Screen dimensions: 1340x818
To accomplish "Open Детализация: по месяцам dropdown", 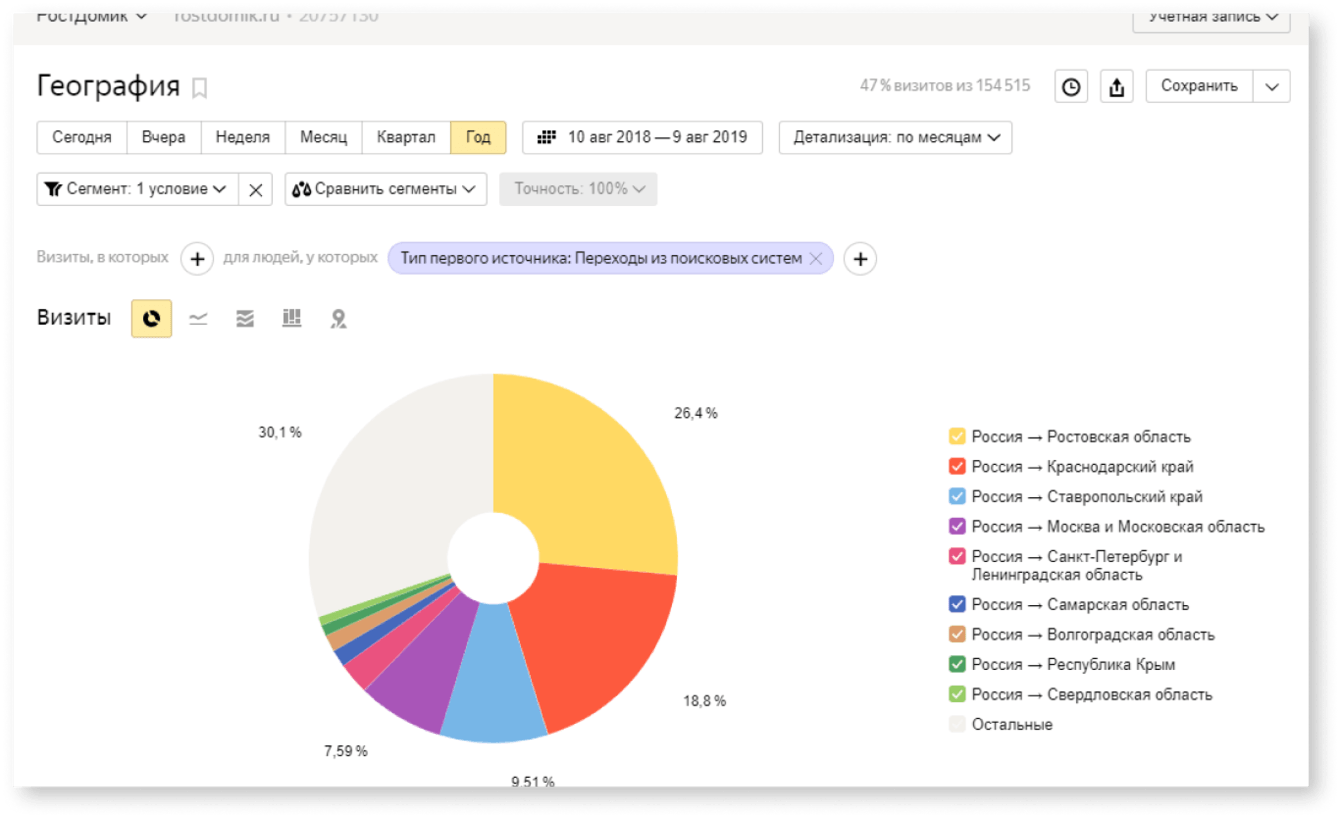I will pos(895,137).
